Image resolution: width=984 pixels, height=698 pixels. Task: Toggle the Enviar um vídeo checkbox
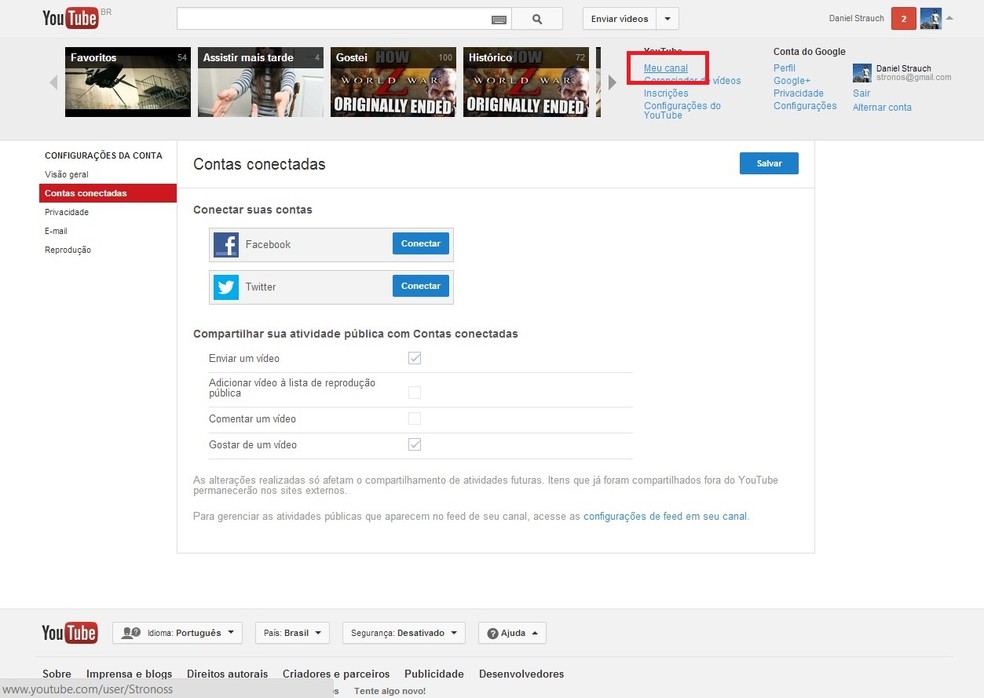(x=414, y=358)
